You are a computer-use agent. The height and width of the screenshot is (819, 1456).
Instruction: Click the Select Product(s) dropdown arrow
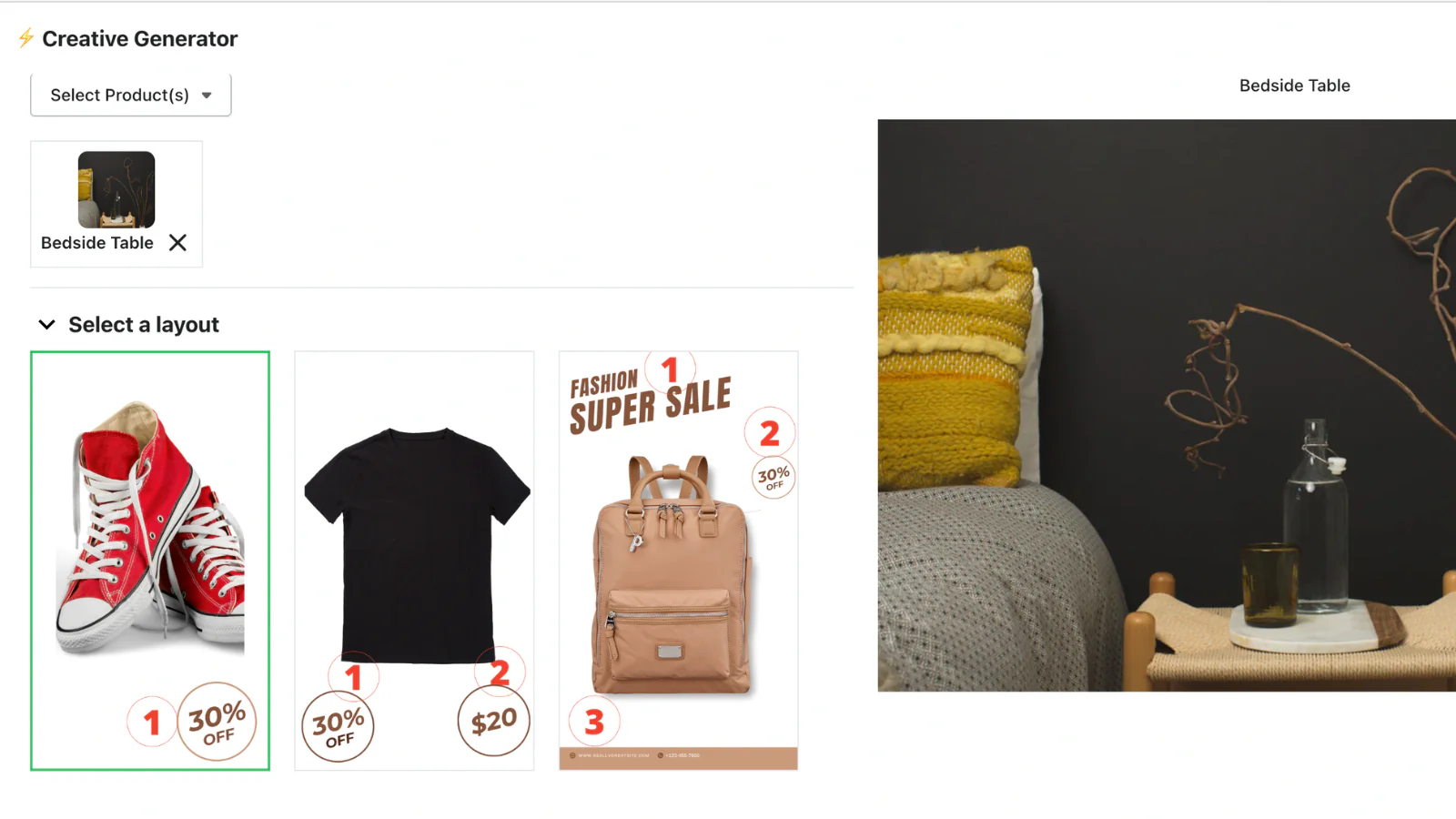coord(207,96)
